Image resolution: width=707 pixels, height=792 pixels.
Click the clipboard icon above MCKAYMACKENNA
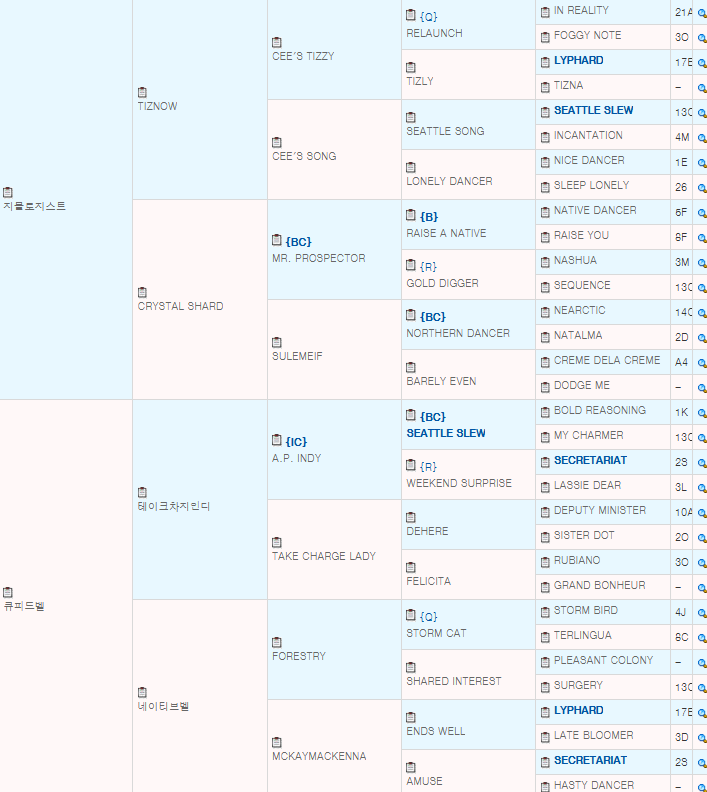tap(277, 742)
